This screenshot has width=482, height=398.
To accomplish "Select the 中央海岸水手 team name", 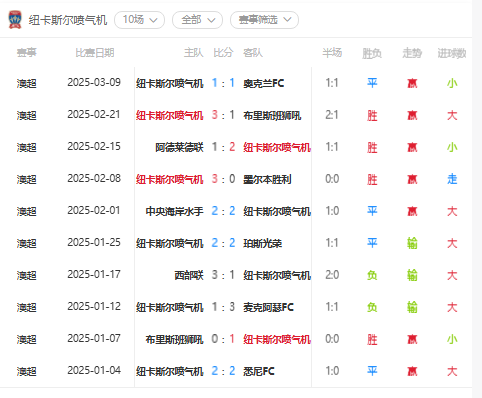I will point(174,211).
